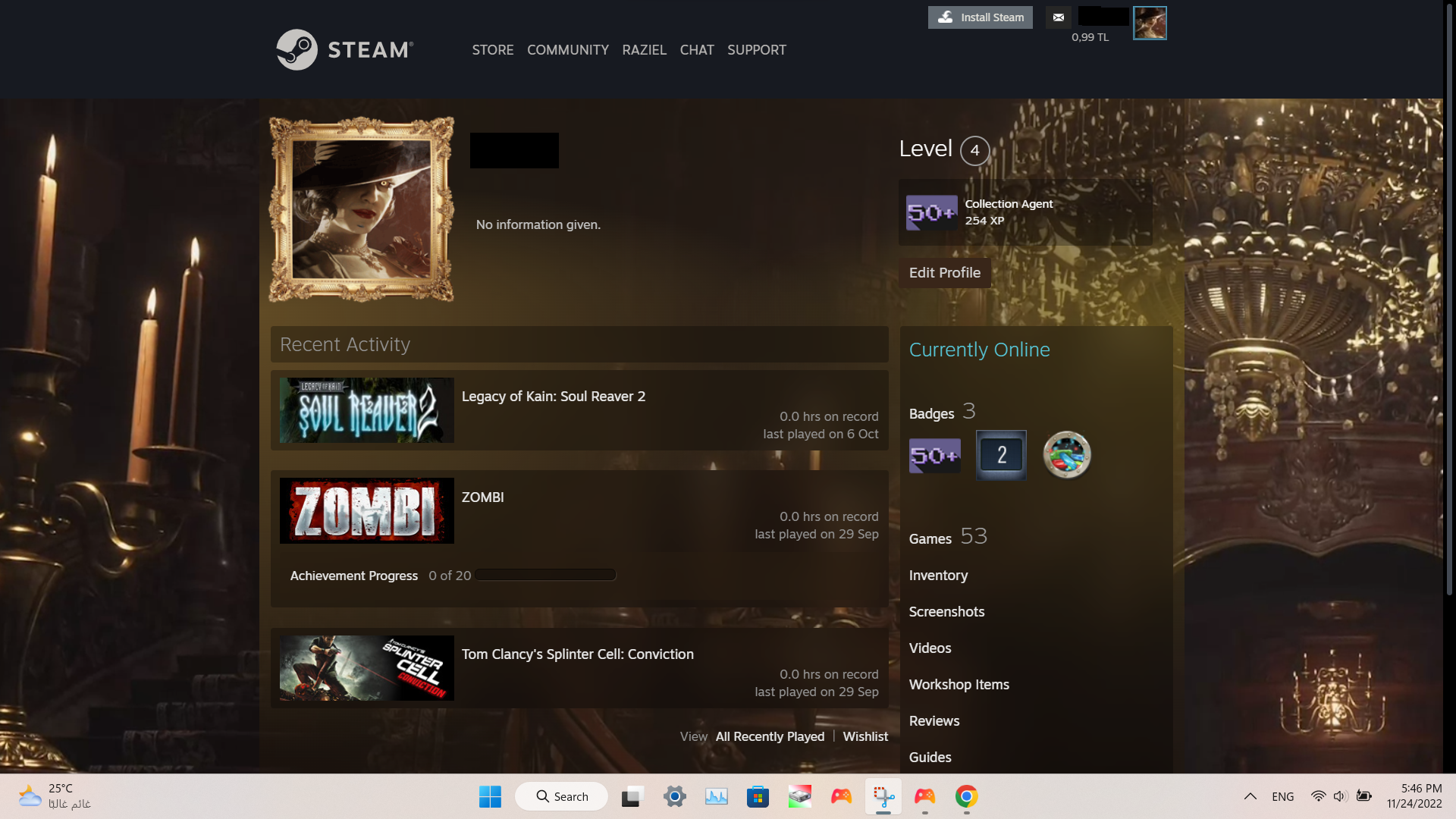
Task: Open Wi-Fi network status icon
Action: (1319, 796)
